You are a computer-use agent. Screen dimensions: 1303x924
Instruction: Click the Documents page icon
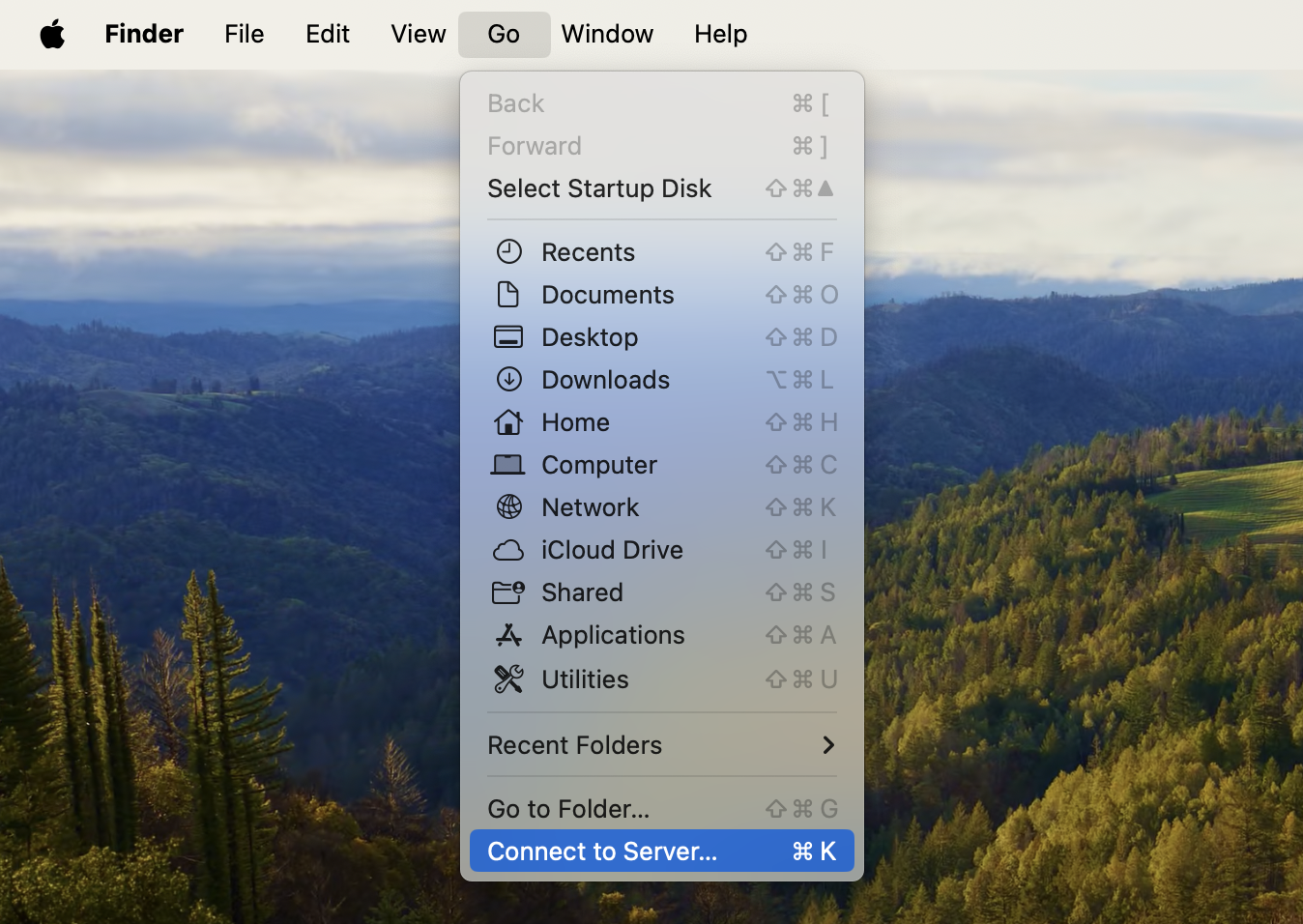(x=508, y=294)
